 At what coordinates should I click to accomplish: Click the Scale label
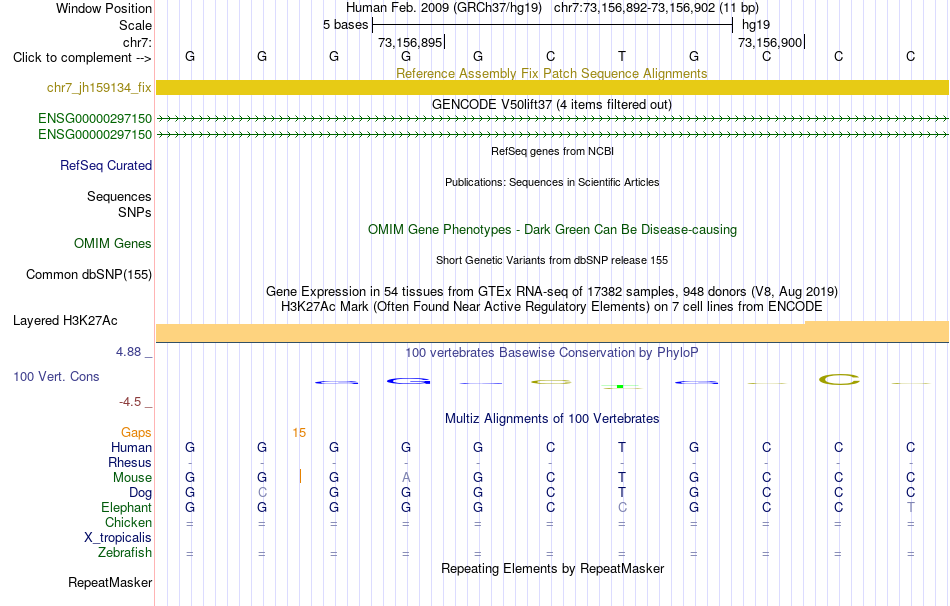(135, 25)
